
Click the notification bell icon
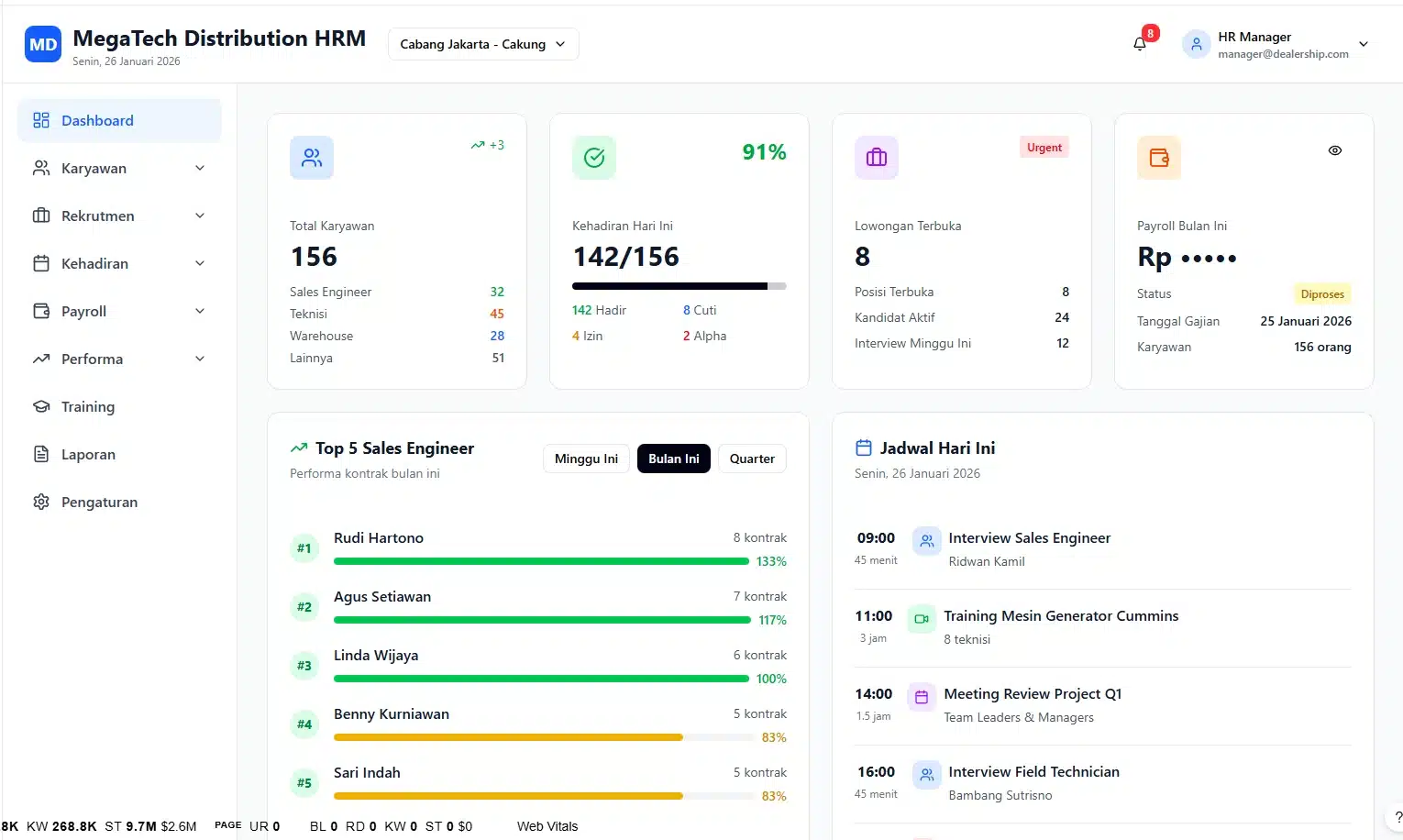click(x=1140, y=44)
